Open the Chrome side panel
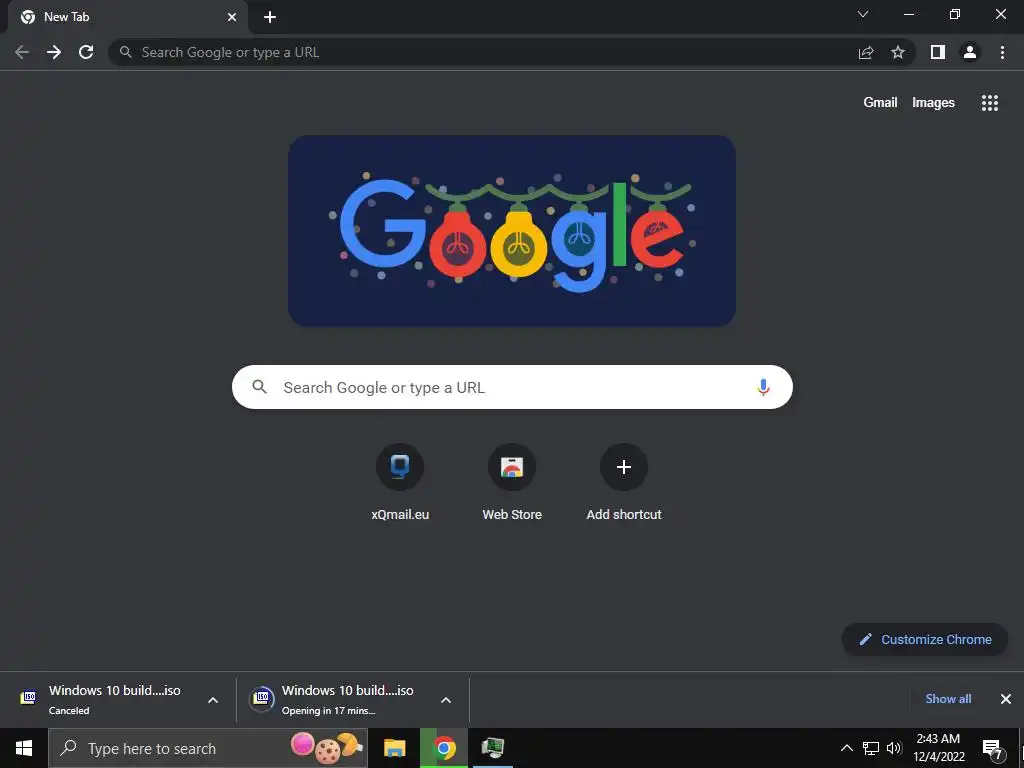 [938, 52]
